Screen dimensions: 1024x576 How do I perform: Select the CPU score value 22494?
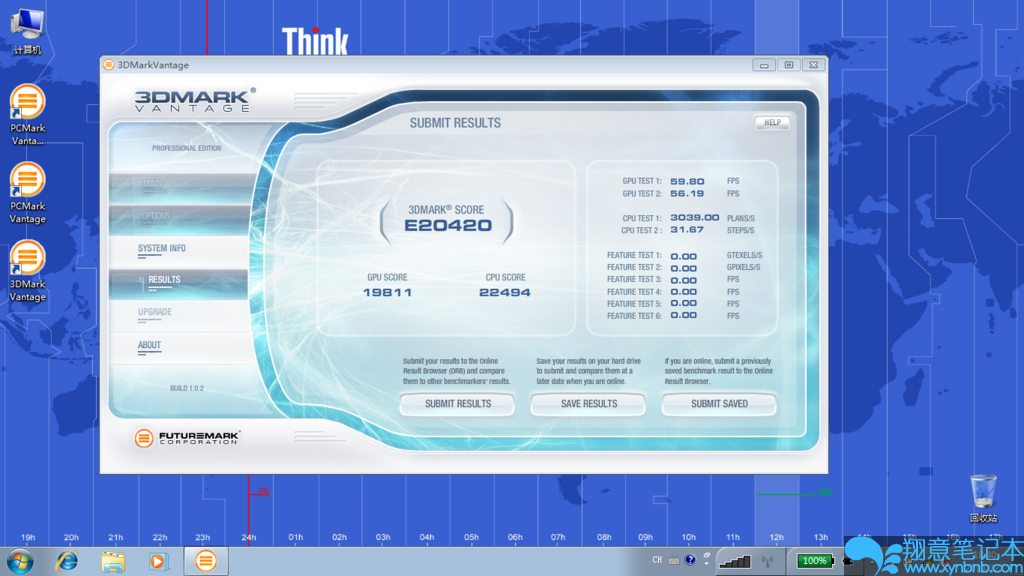[505, 293]
